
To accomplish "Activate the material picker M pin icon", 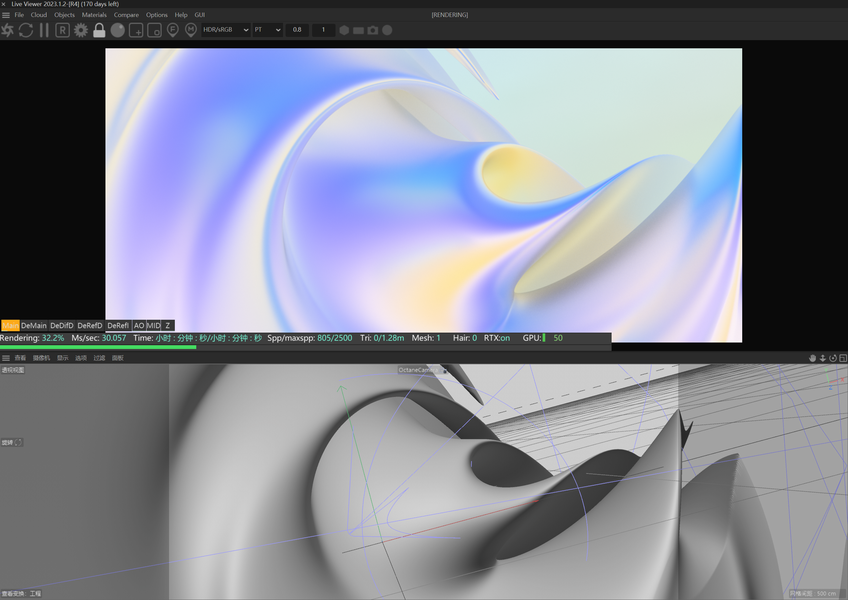I will pos(191,30).
